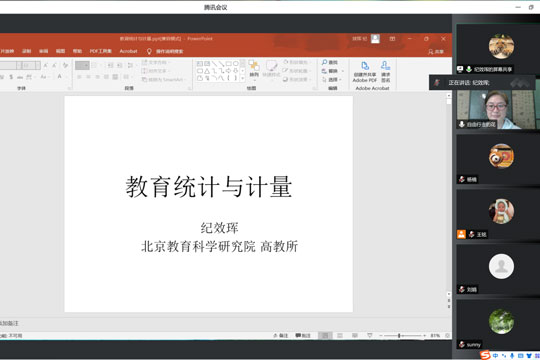This screenshot has height=360, width=540.
Task: Click the participant with blank gray avatar
Action: click(501, 266)
